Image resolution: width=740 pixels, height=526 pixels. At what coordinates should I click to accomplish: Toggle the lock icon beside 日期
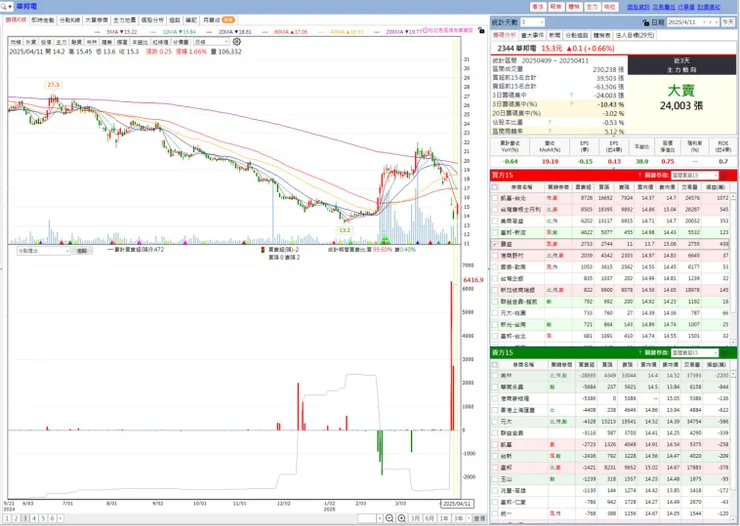(646, 22)
